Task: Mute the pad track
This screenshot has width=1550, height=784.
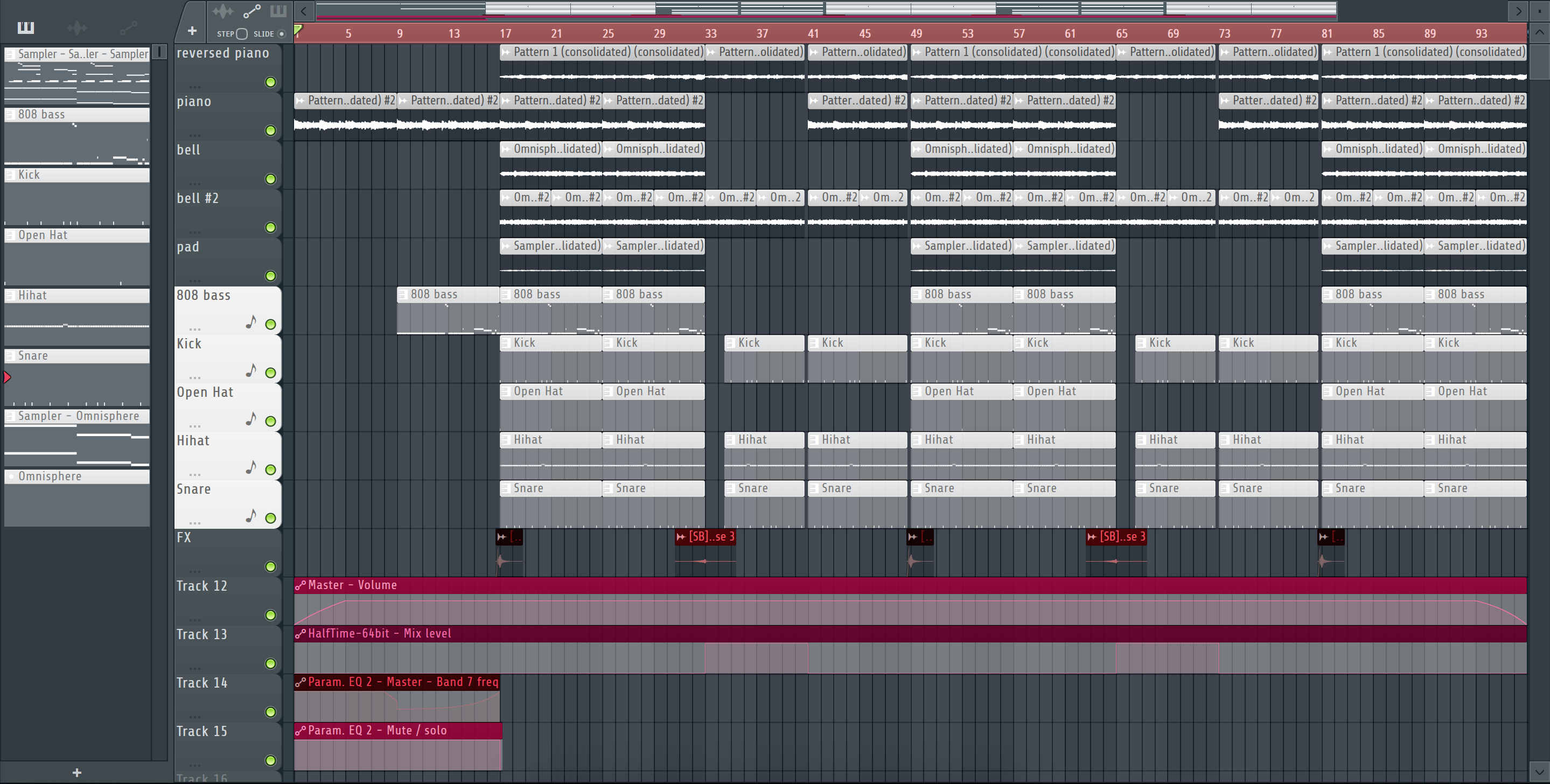Action: [271, 276]
